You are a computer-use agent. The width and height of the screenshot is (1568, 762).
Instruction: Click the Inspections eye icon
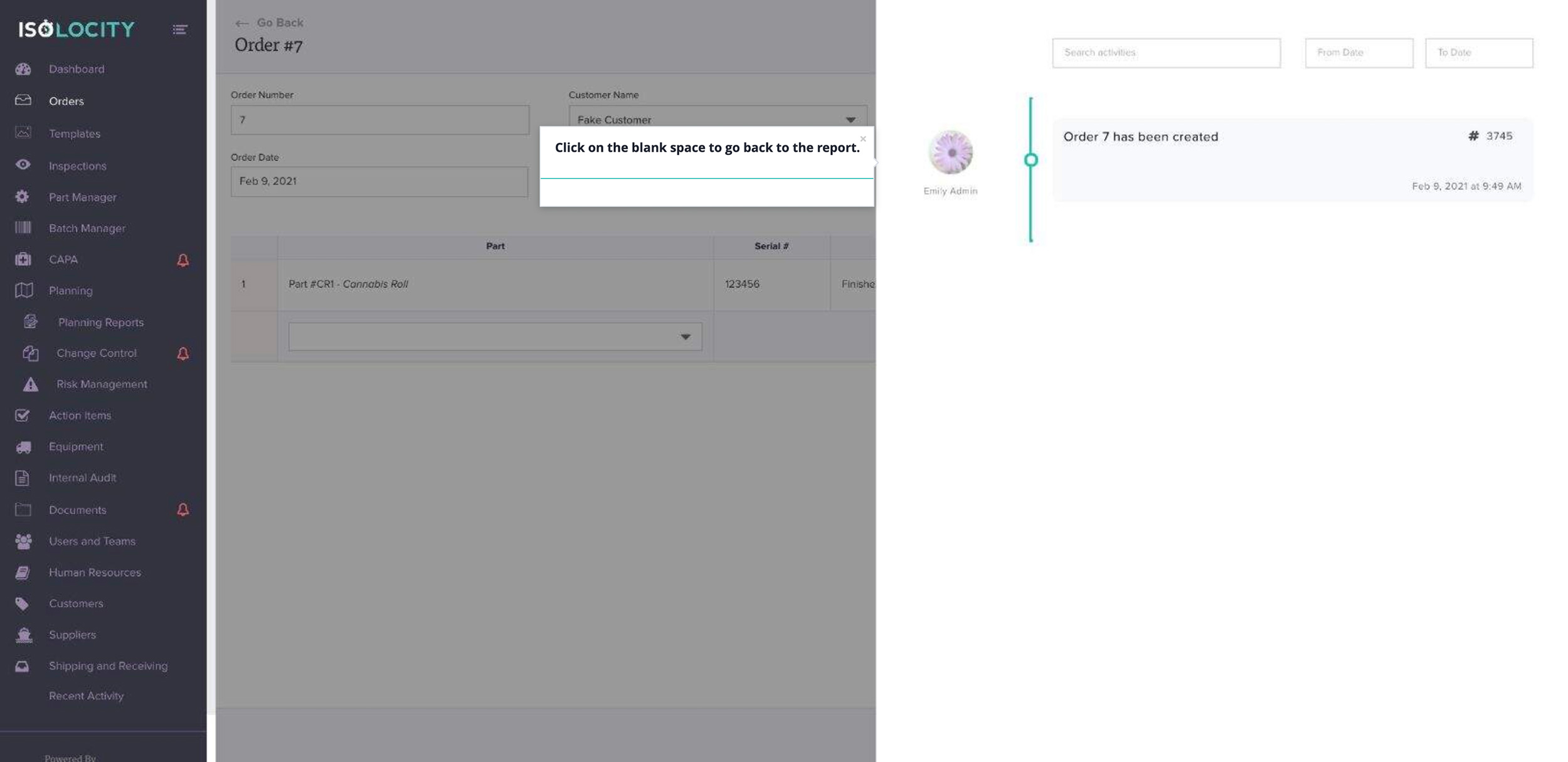coord(23,165)
